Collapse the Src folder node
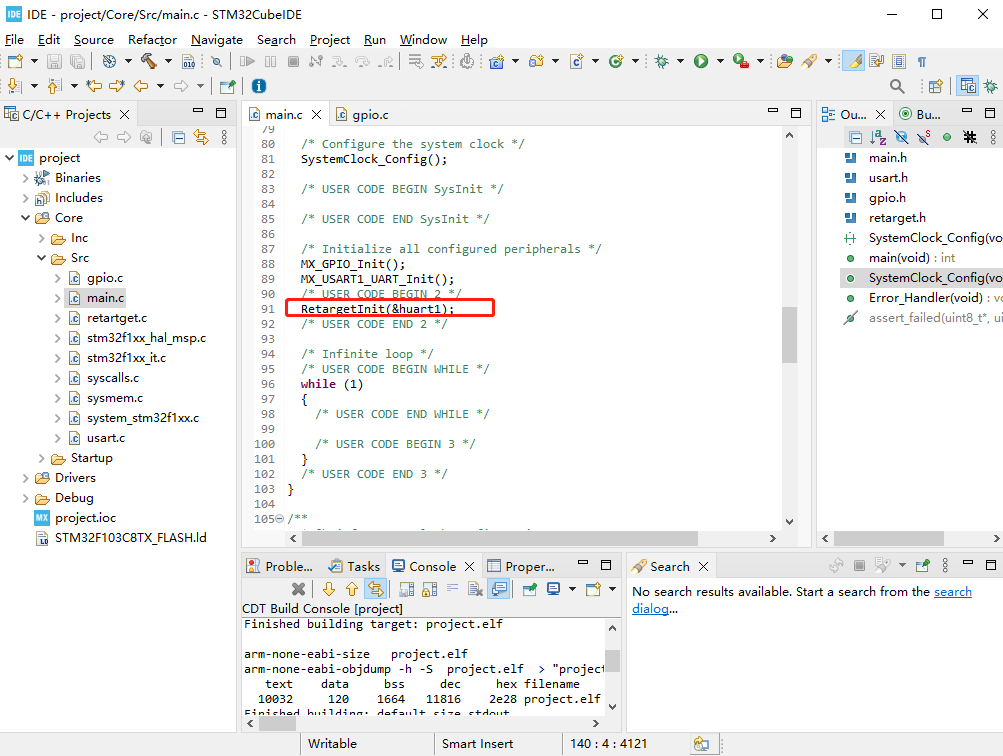The height and width of the screenshot is (756, 1003). click(x=42, y=258)
